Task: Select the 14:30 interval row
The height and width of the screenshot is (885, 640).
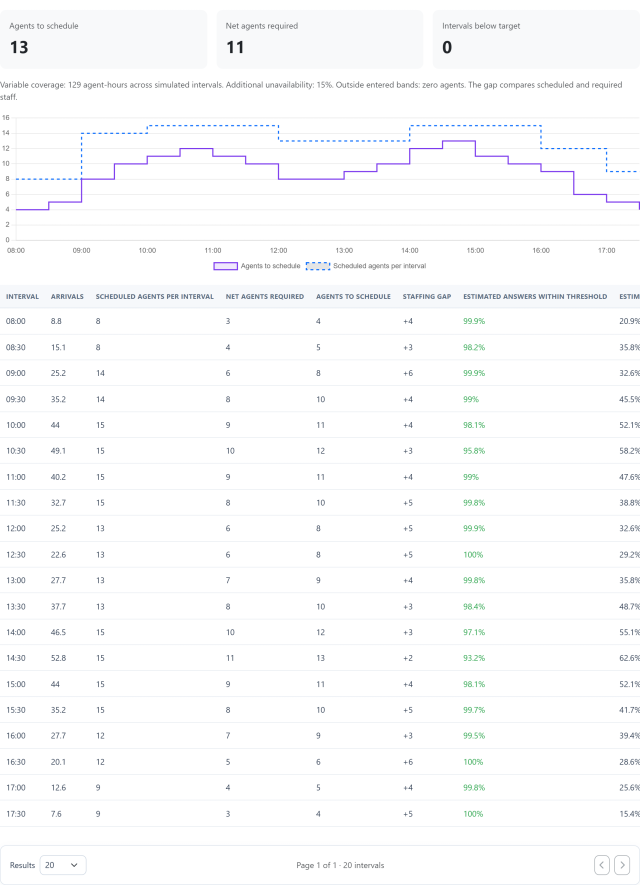Action: (320, 658)
